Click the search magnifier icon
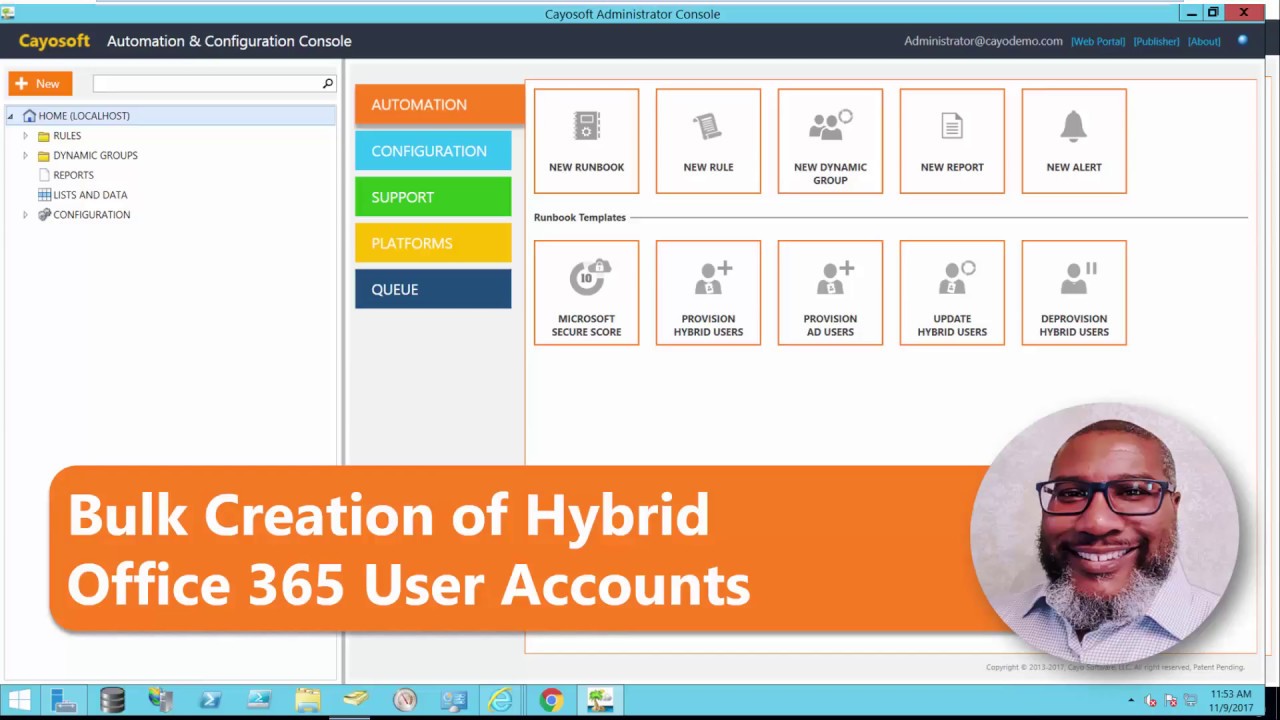 [x=327, y=84]
